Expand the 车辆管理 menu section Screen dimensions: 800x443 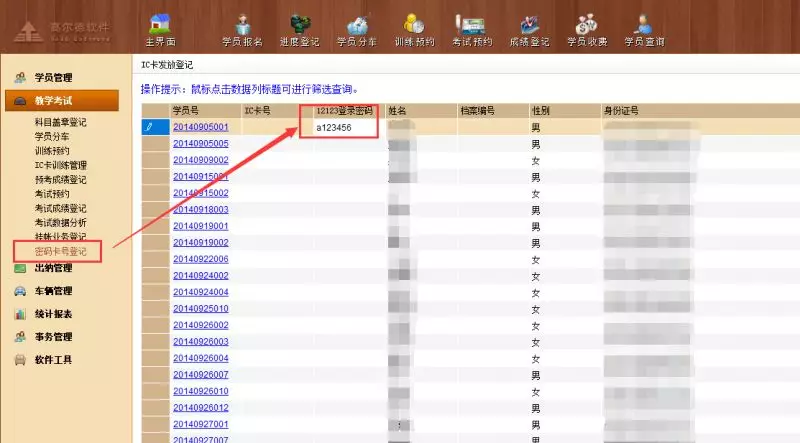[54, 291]
